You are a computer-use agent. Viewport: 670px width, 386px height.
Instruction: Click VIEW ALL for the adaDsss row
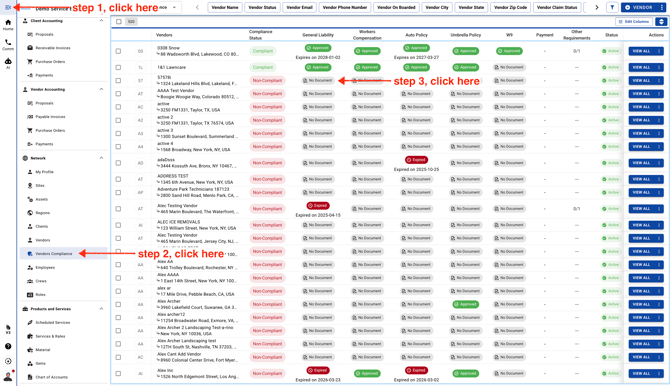click(641, 163)
